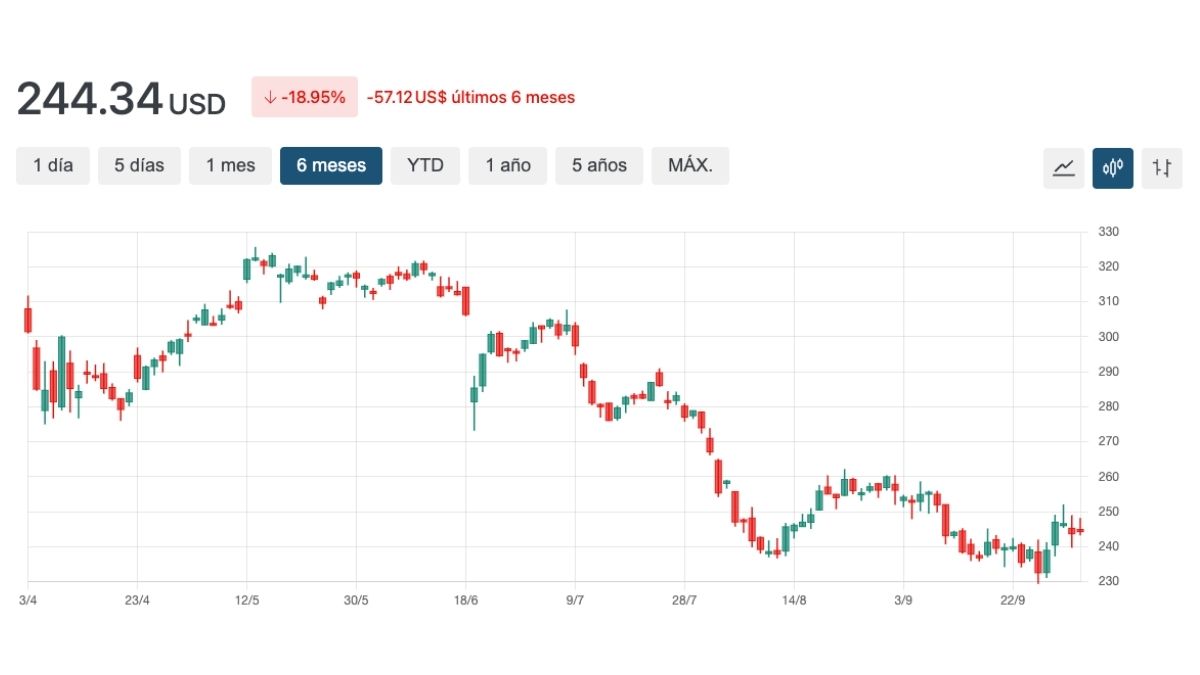
Task: Select the 18/6 date marker
Action: [x=466, y=600]
